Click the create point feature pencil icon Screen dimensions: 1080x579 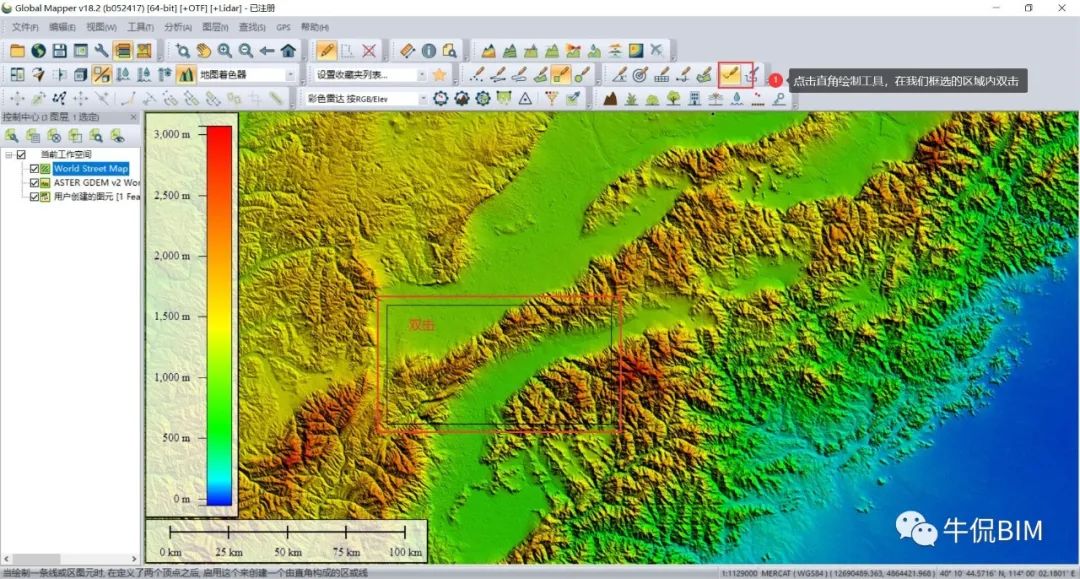point(477,74)
